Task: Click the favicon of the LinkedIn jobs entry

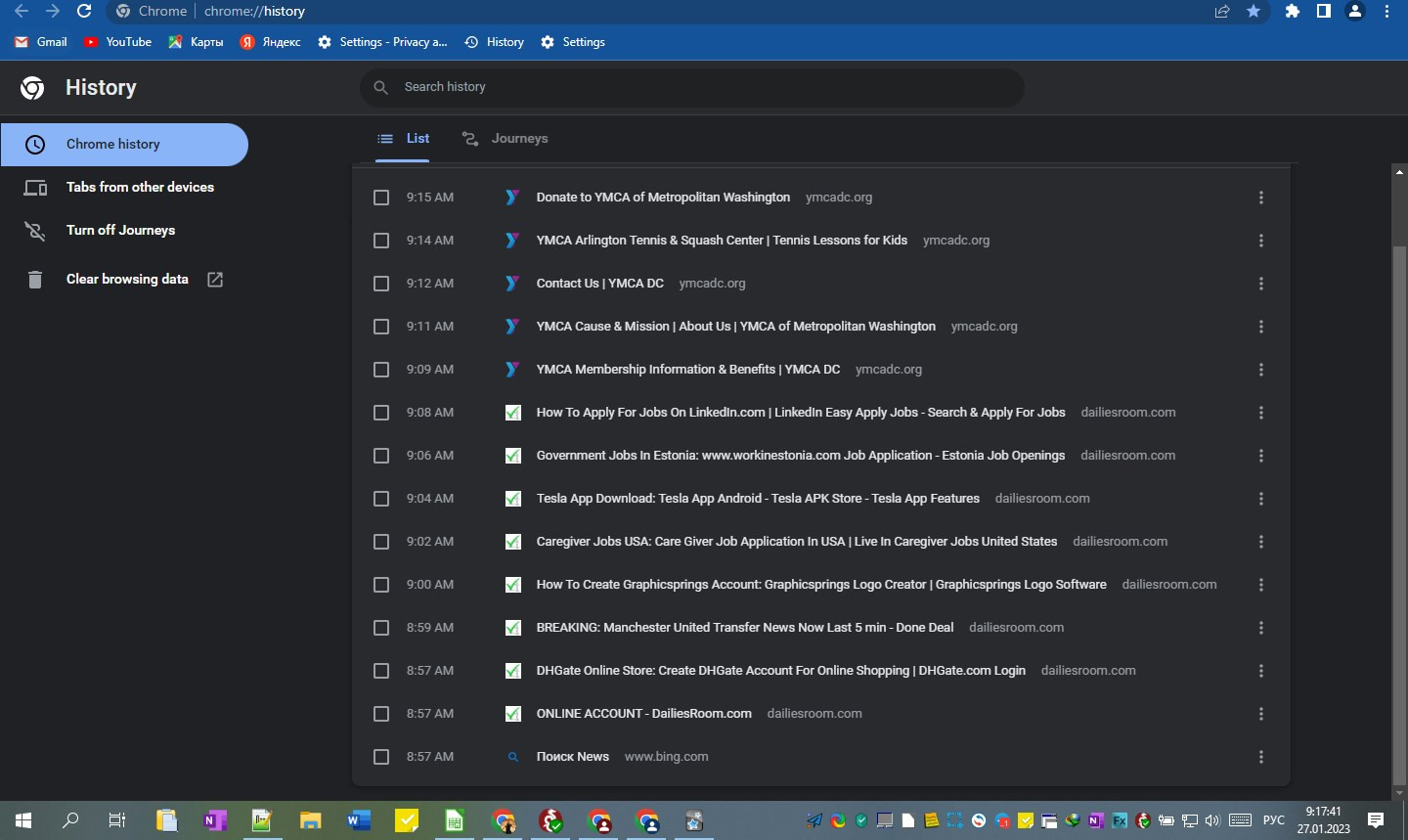Action: coord(512,413)
